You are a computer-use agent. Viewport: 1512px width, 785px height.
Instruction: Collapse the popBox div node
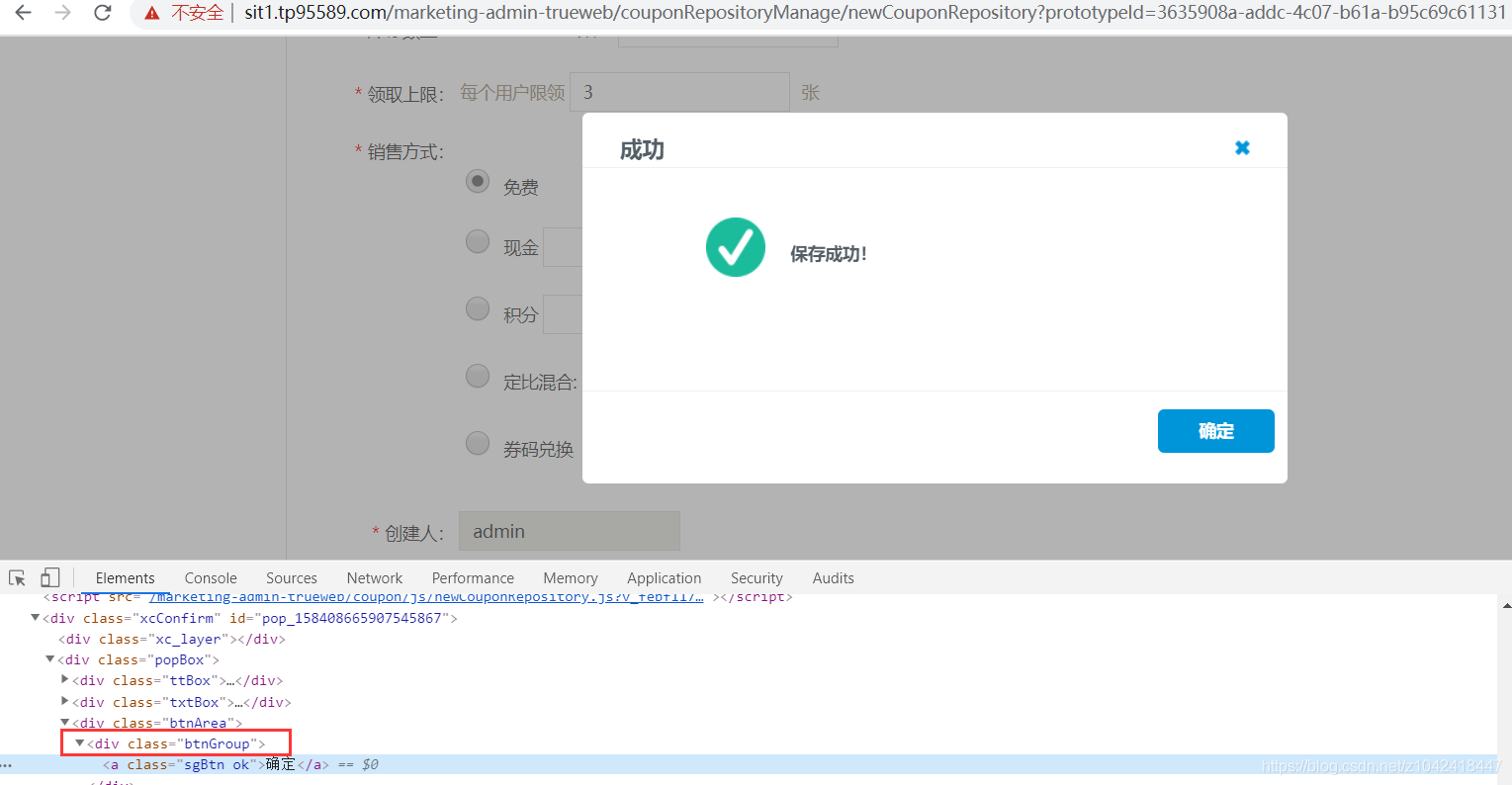(x=50, y=659)
